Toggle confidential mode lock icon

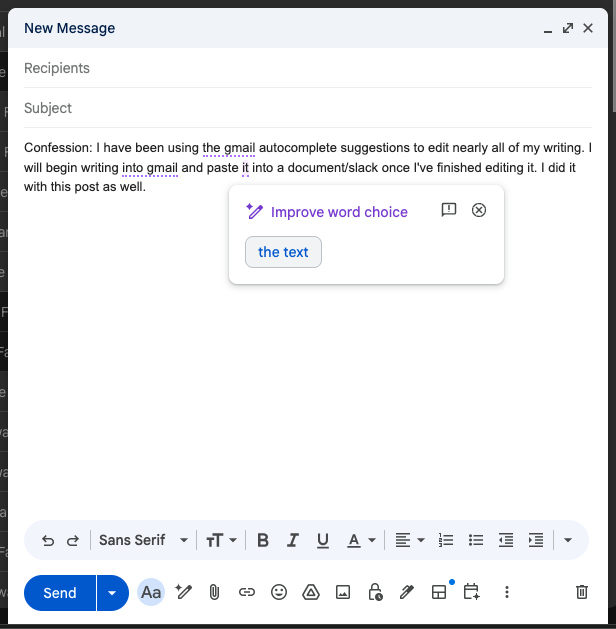tap(375, 592)
